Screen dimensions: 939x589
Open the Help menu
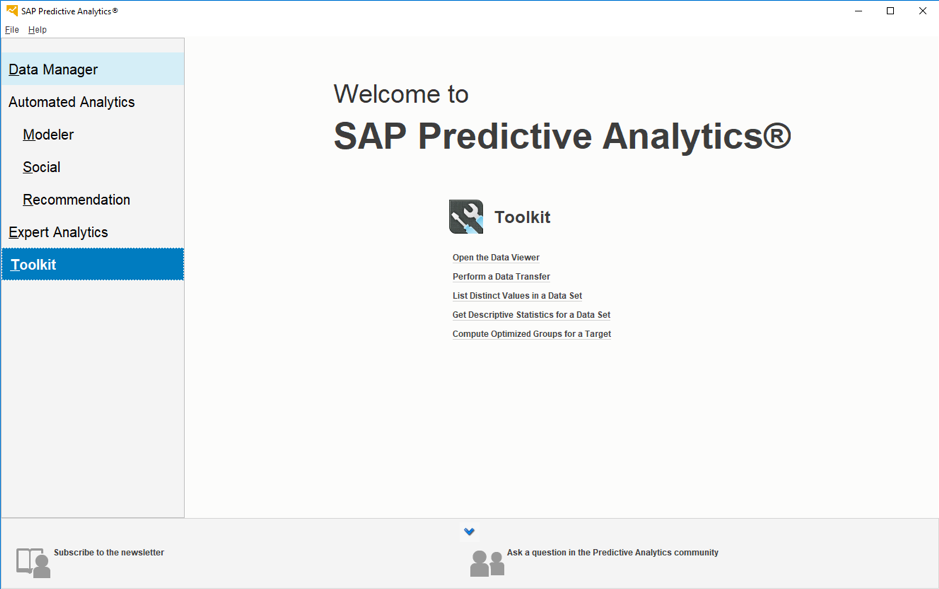click(37, 29)
